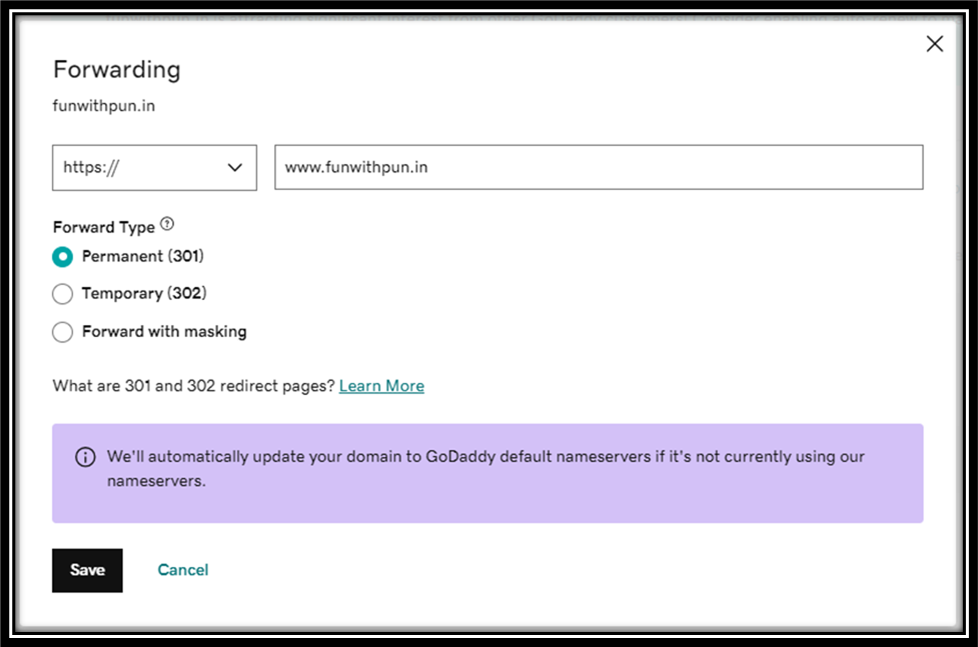The image size is (978, 647).
Task: Click the "Permanent (301)" label text
Action: point(142,257)
